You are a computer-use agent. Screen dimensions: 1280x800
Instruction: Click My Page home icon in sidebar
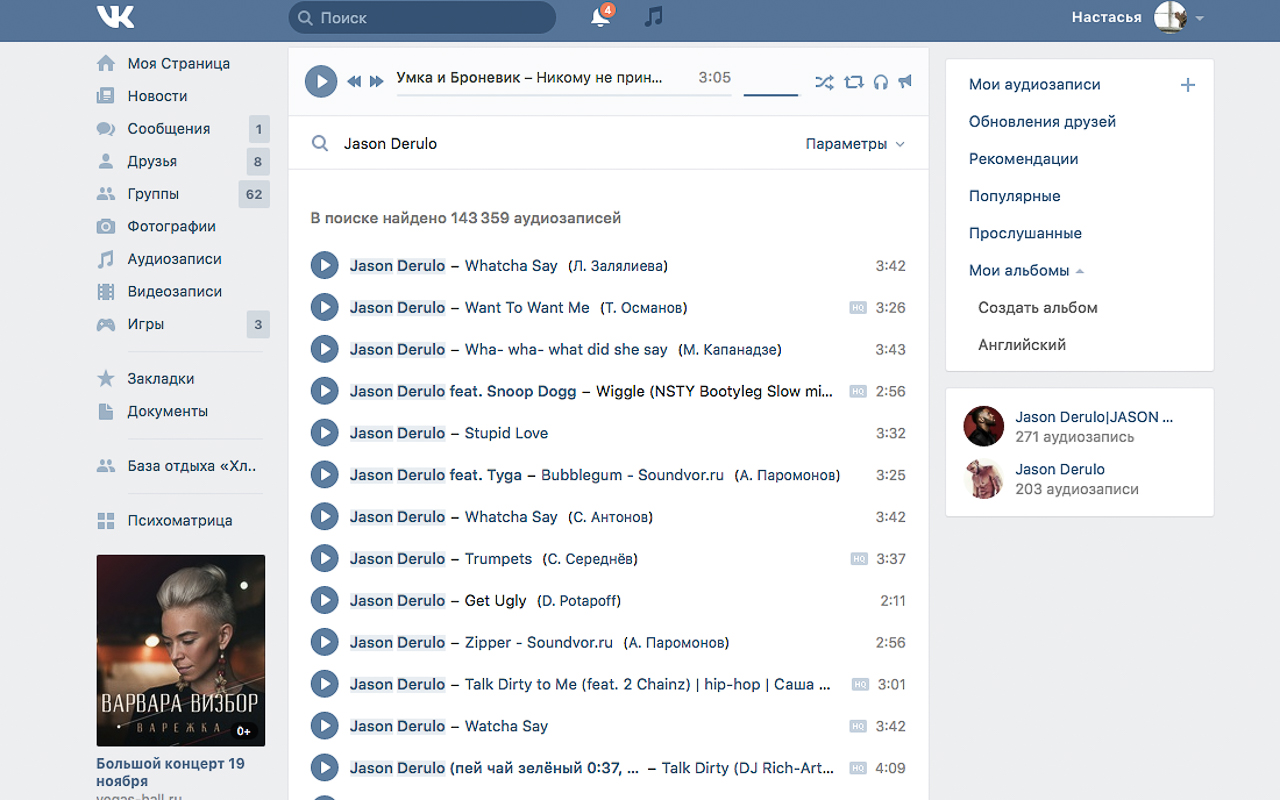[105, 63]
